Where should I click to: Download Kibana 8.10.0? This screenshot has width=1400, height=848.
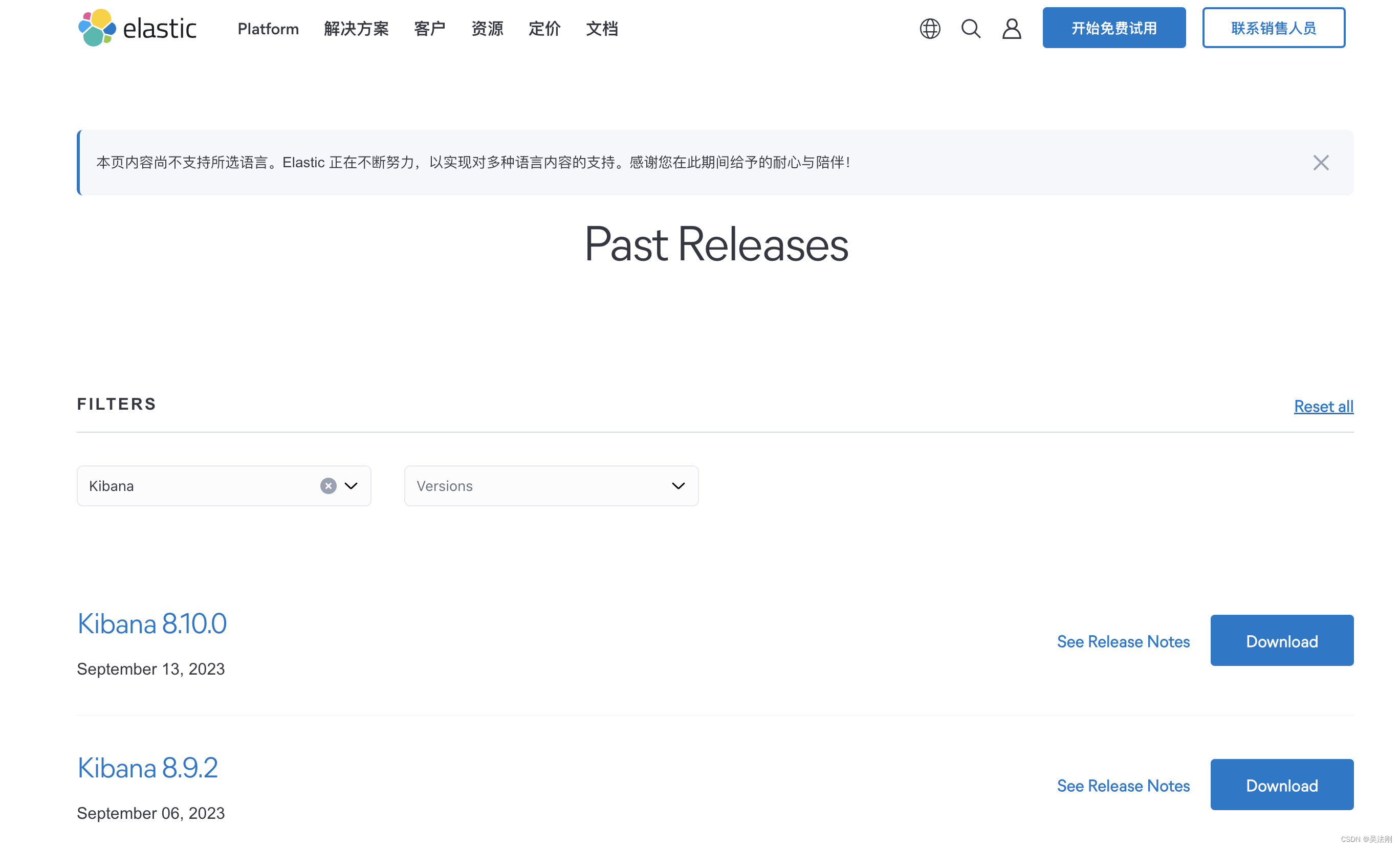(1282, 641)
